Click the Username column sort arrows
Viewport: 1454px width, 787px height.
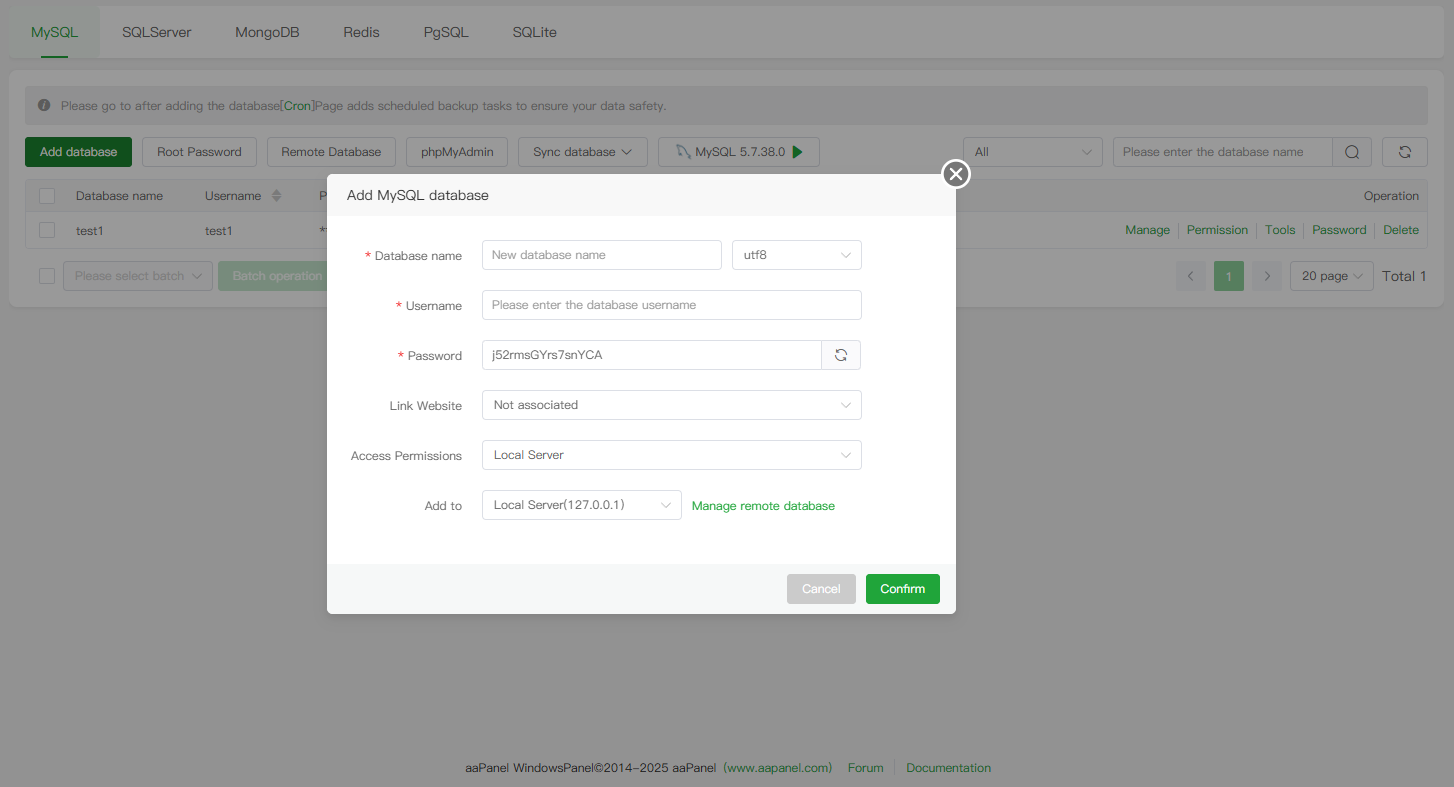(x=277, y=196)
